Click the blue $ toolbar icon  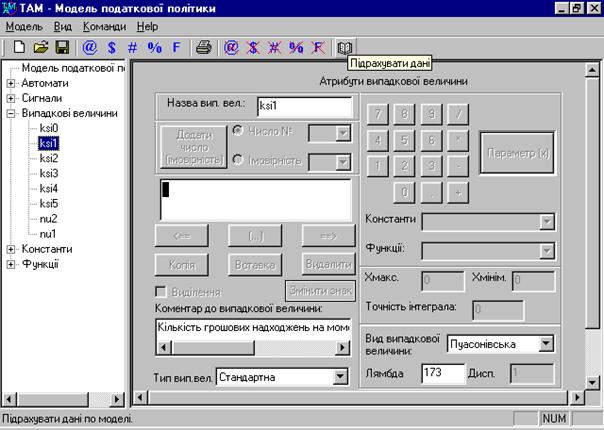coord(111,47)
